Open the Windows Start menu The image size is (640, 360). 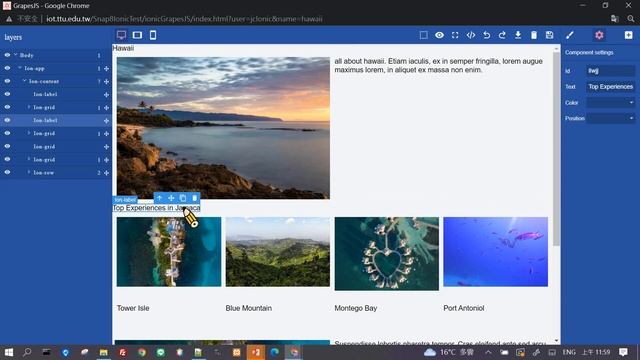coord(9,352)
